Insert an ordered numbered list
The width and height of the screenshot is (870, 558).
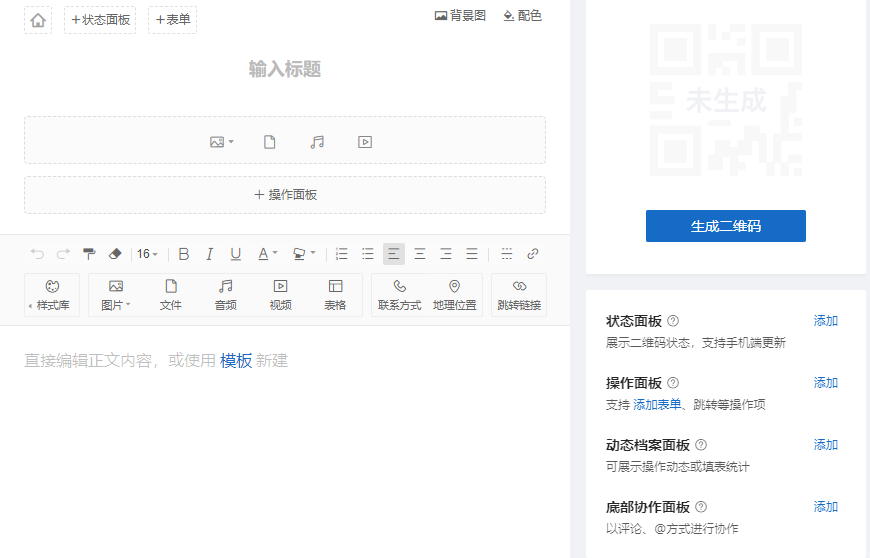[342, 254]
